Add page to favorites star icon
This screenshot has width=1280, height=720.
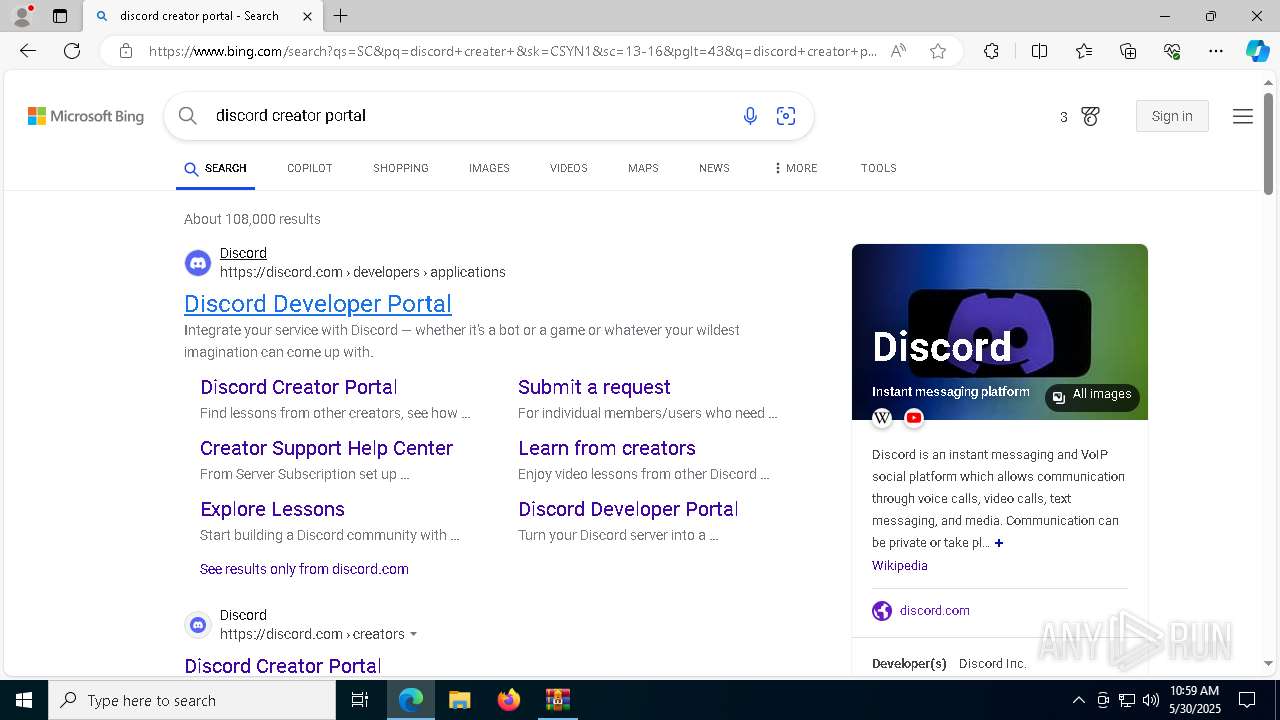point(938,51)
